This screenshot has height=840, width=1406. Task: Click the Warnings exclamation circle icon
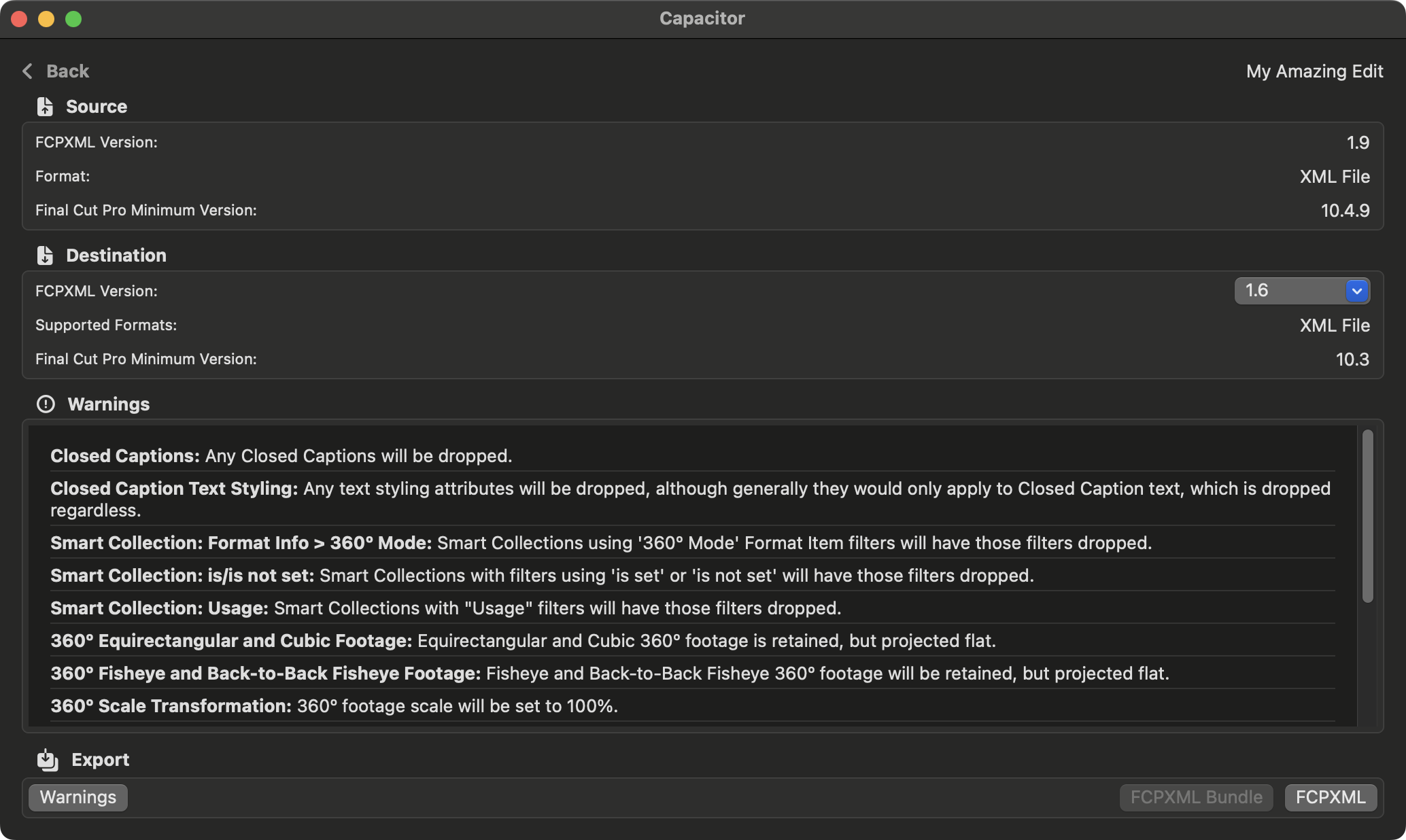[46, 404]
